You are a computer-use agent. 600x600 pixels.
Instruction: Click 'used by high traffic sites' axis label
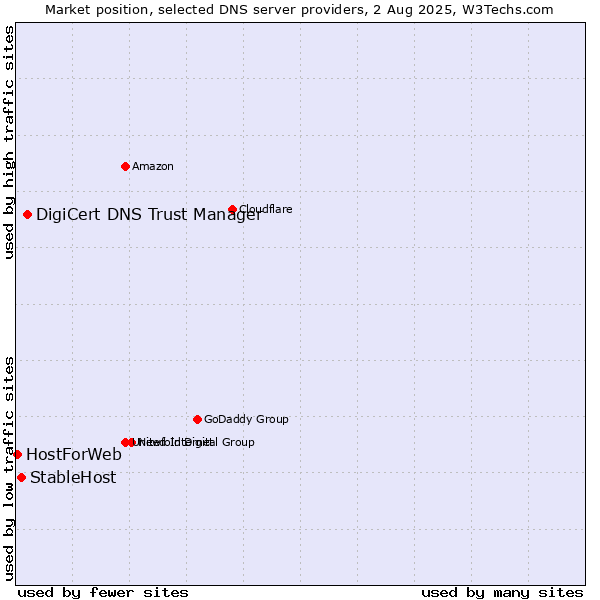(x=9, y=142)
